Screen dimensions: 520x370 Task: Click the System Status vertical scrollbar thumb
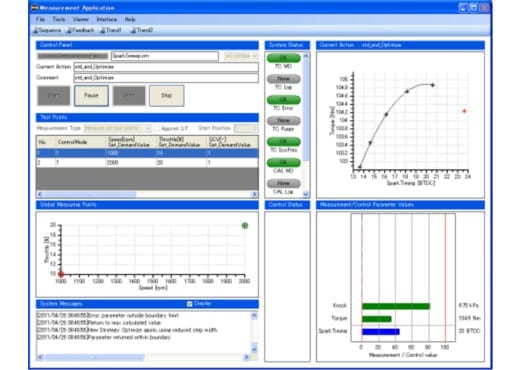[306, 110]
